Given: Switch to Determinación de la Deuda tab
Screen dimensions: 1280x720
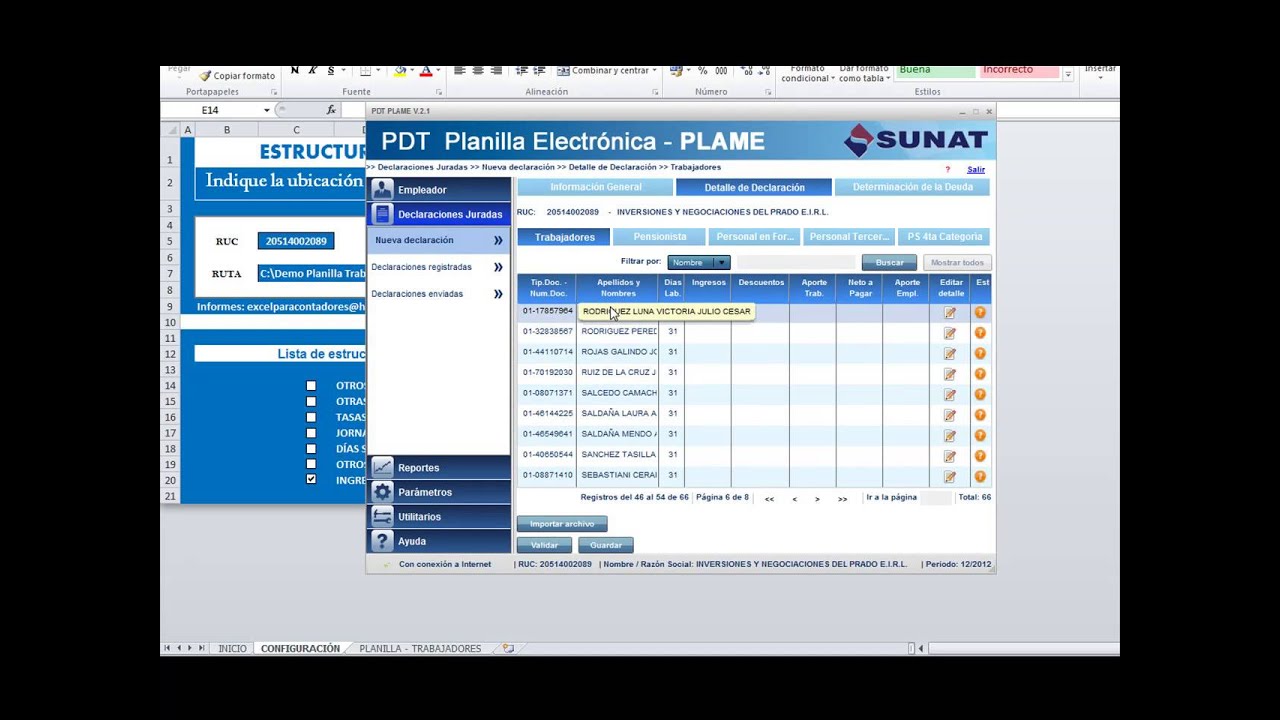Looking at the screenshot, I should tap(912, 187).
